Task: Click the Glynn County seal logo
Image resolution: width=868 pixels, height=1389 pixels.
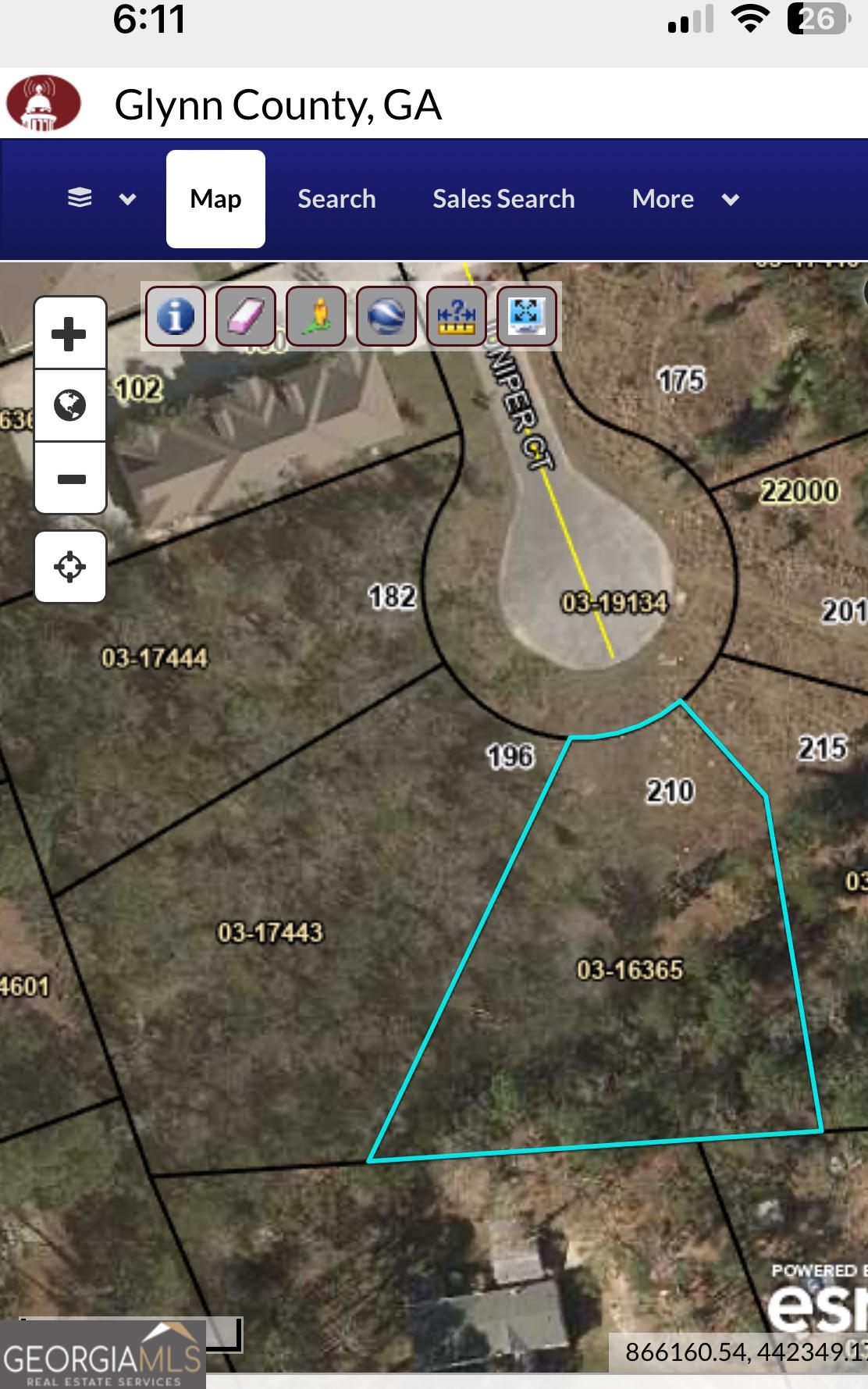Action: [x=44, y=103]
